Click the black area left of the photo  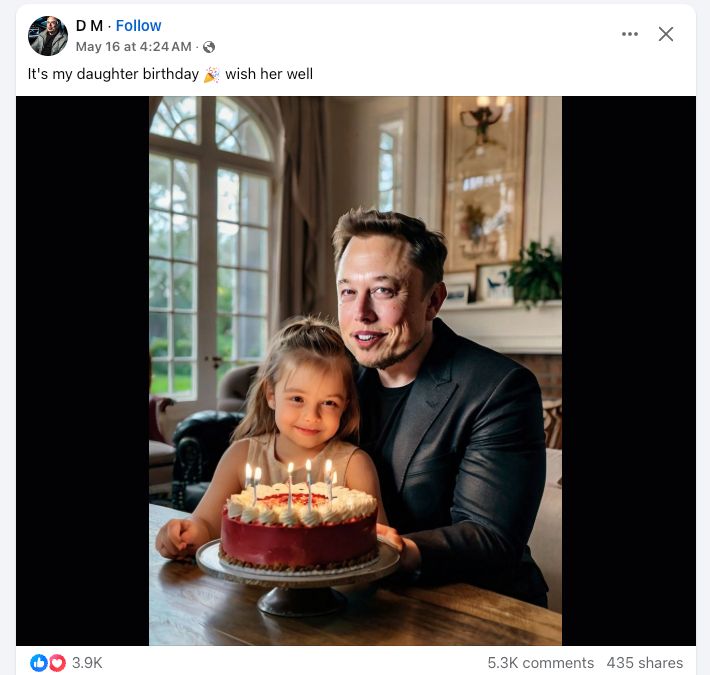82,370
